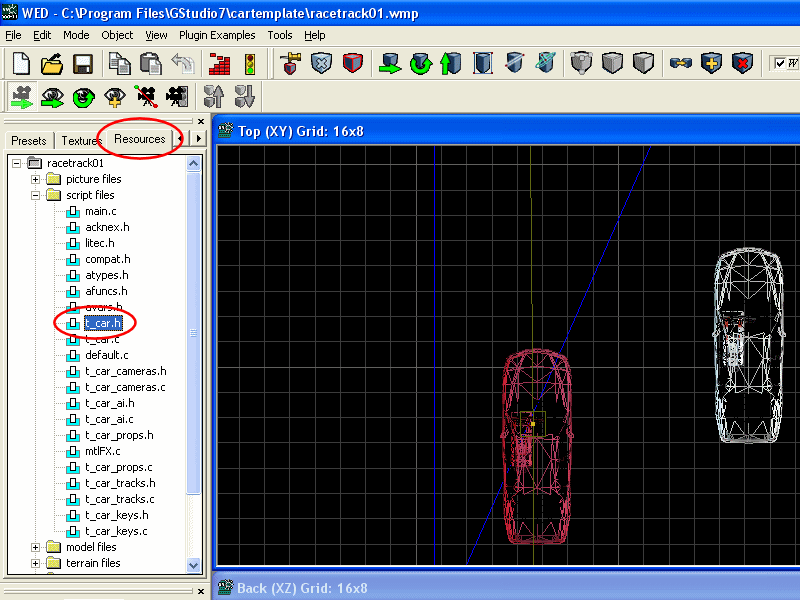This screenshot has height=600, width=800.
Task: Expand the model files folder
Action: click(x=35, y=547)
